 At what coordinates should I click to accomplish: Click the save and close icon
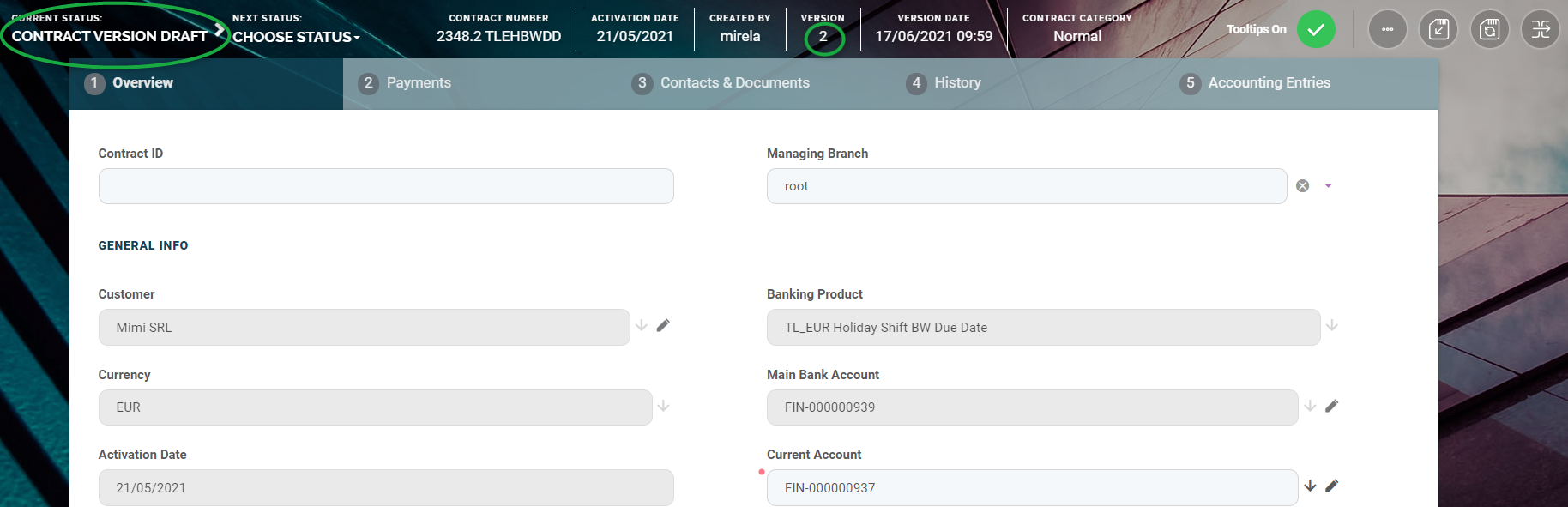tap(1438, 30)
